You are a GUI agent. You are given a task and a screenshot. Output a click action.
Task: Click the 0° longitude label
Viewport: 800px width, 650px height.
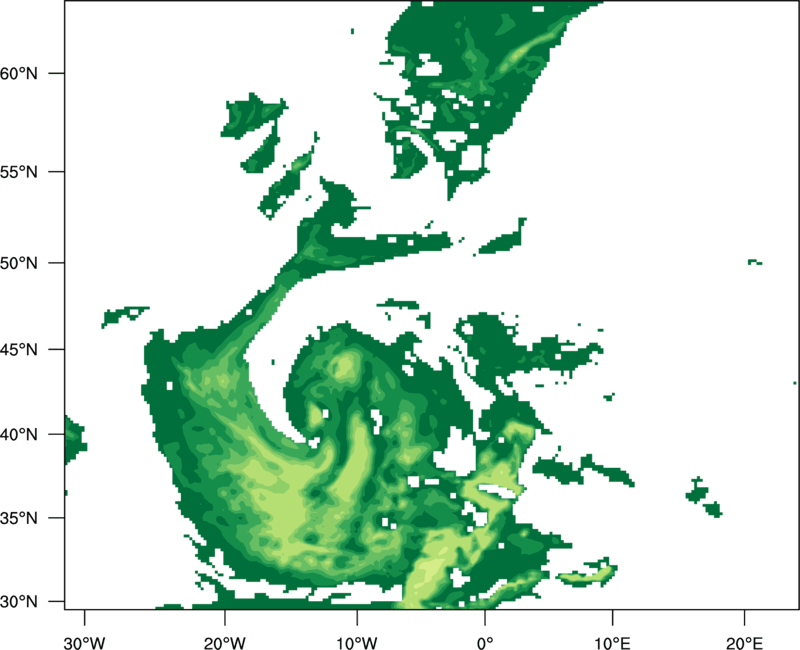point(485,643)
